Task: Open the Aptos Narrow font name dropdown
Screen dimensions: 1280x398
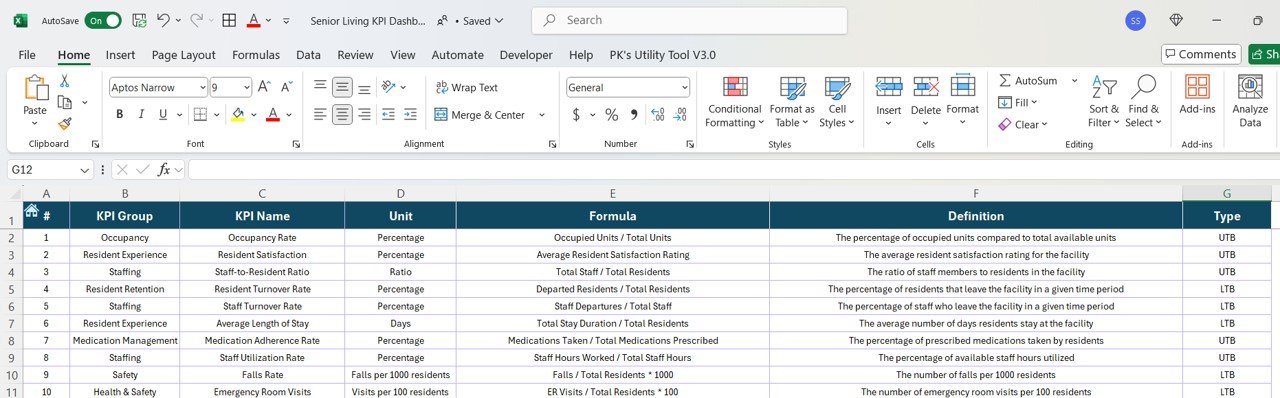Action: click(203, 87)
